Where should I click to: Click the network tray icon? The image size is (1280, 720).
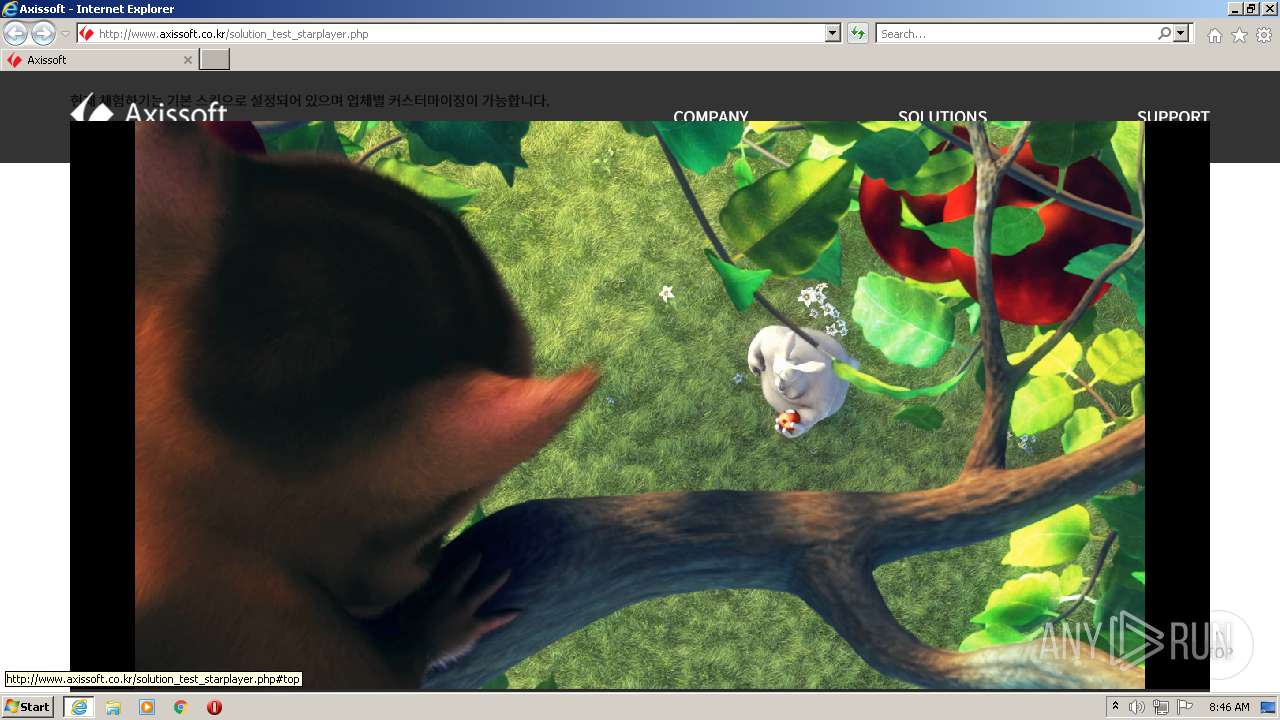pyautogui.click(x=1161, y=707)
